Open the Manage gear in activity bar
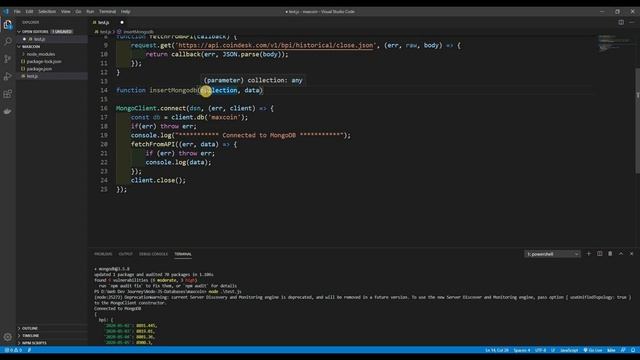 [x=8, y=337]
